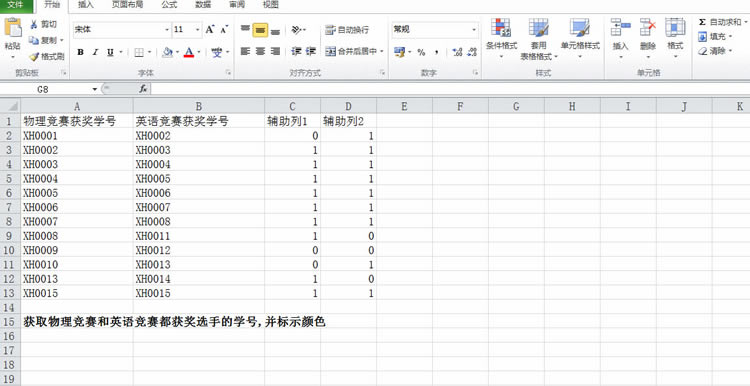Increase font size with the large A icon
The image size is (750, 386).
pos(210,30)
